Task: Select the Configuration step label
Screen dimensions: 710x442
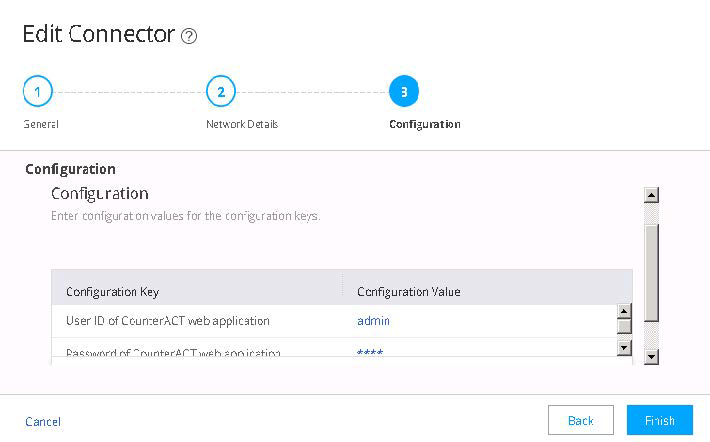Action: (x=424, y=125)
